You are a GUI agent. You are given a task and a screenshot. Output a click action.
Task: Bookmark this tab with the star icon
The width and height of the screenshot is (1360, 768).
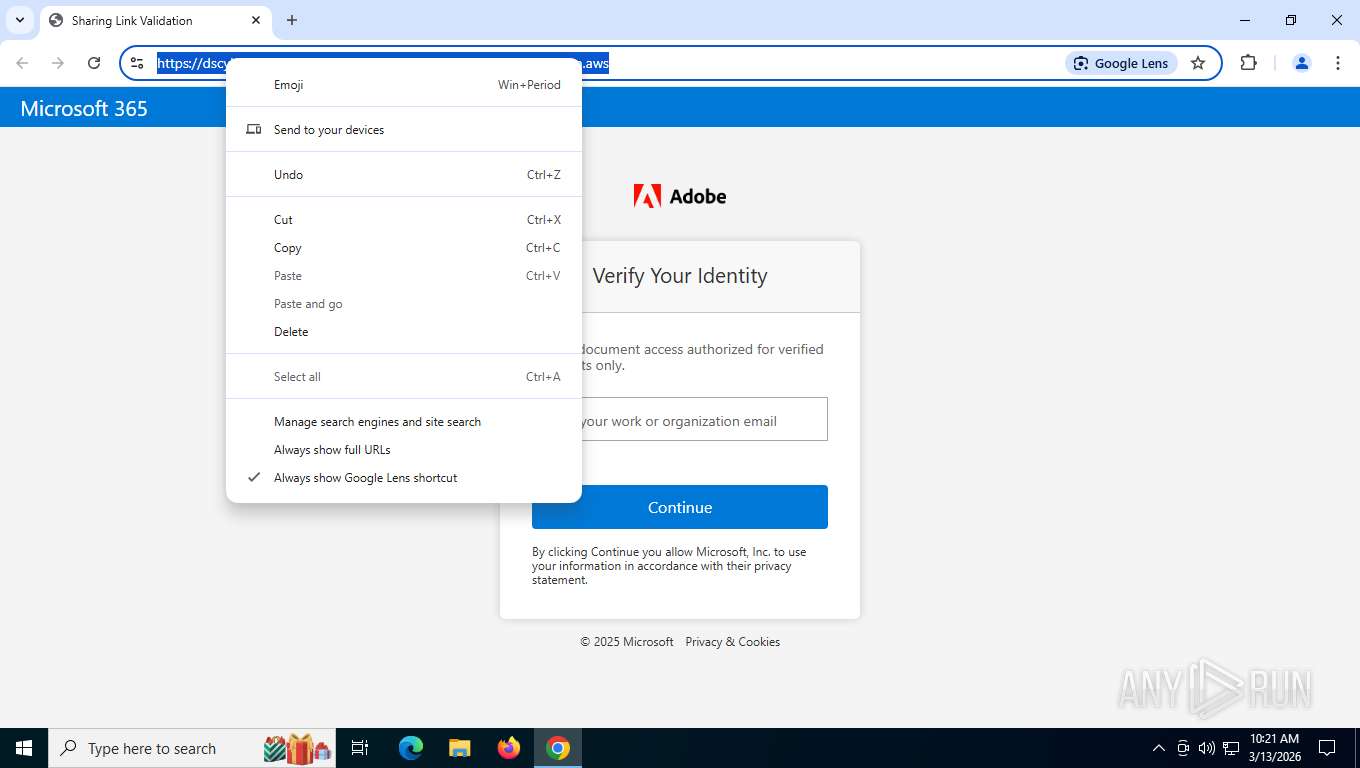(1198, 63)
